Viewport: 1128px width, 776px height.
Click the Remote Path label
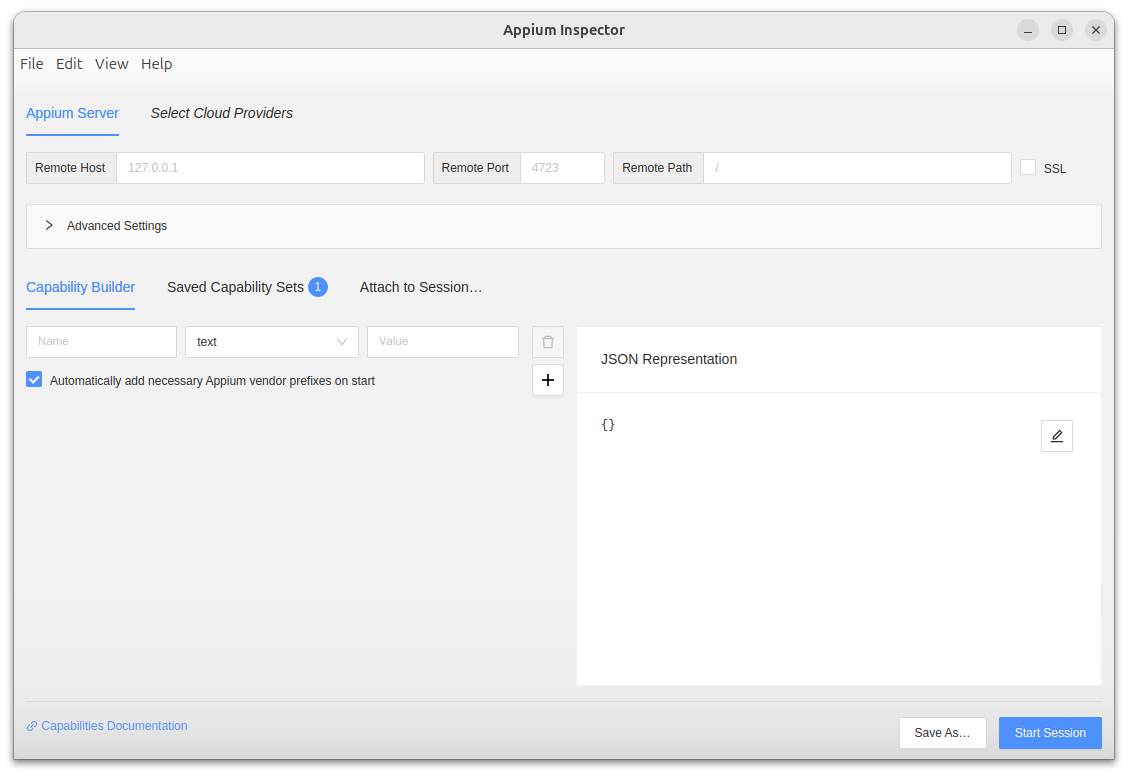click(x=657, y=168)
